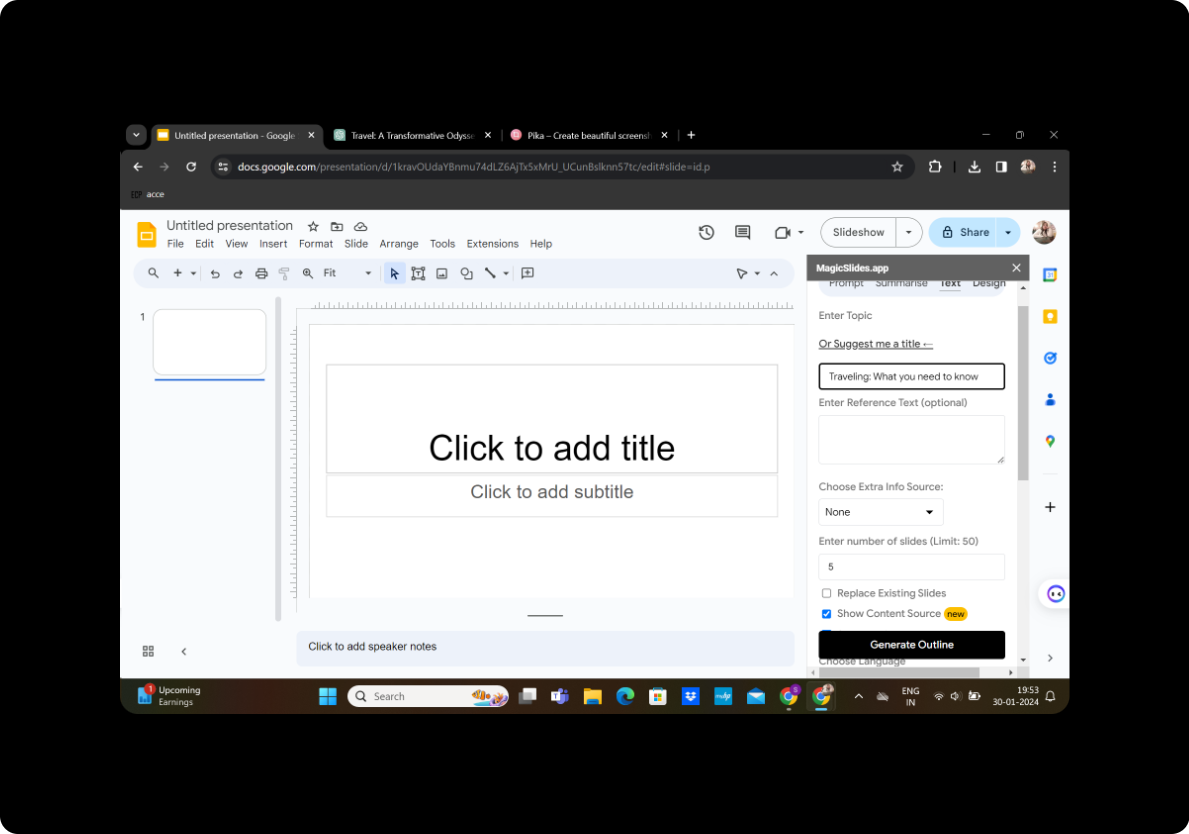Open the search menus magnifier tool
The image size is (1189, 834).
pyautogui.click(x=153, y=273)
